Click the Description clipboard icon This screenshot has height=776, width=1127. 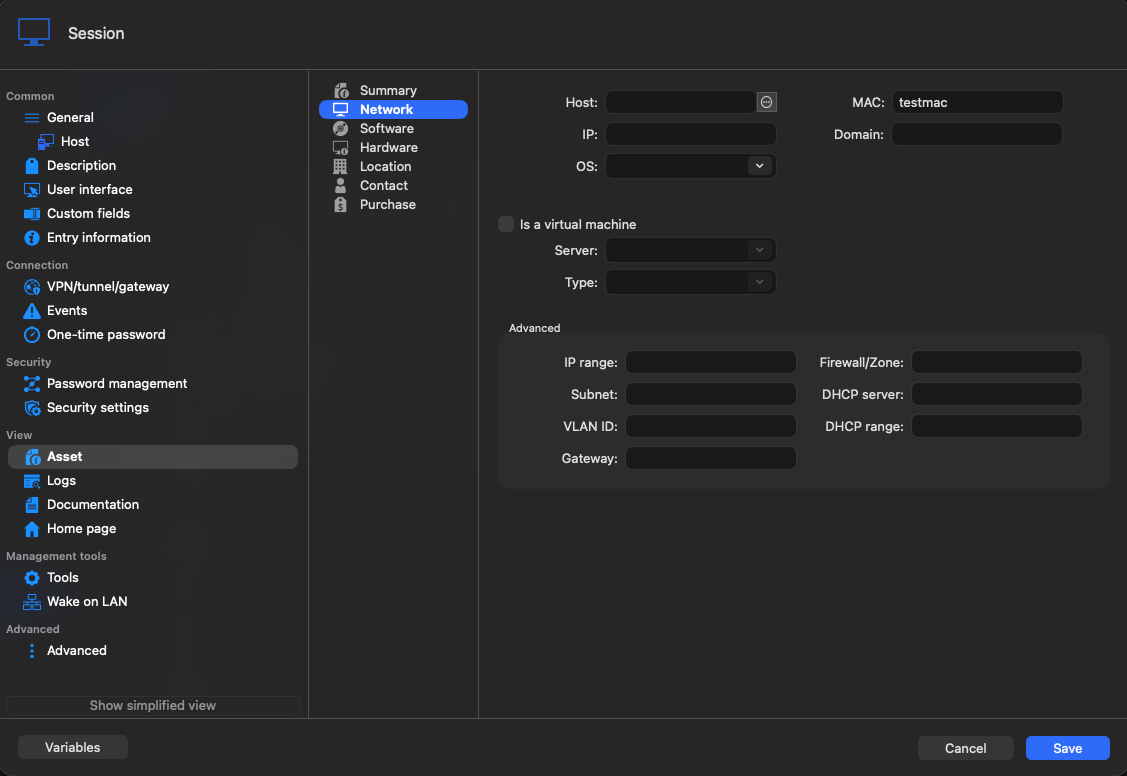click(32, 166)
